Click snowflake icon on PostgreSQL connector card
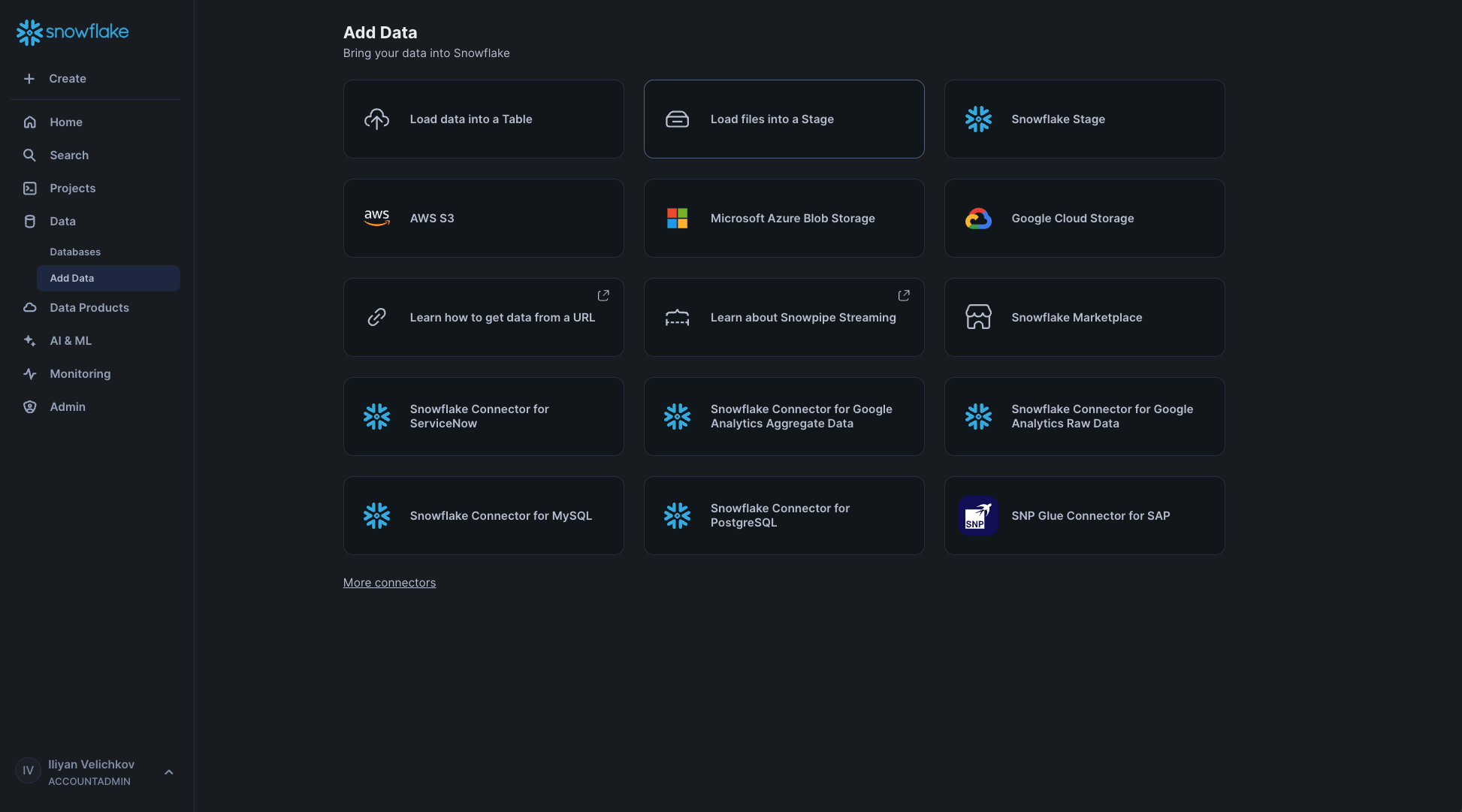Image resolution: width=1462 pixels, height=812 pixels. click(677, 516)
